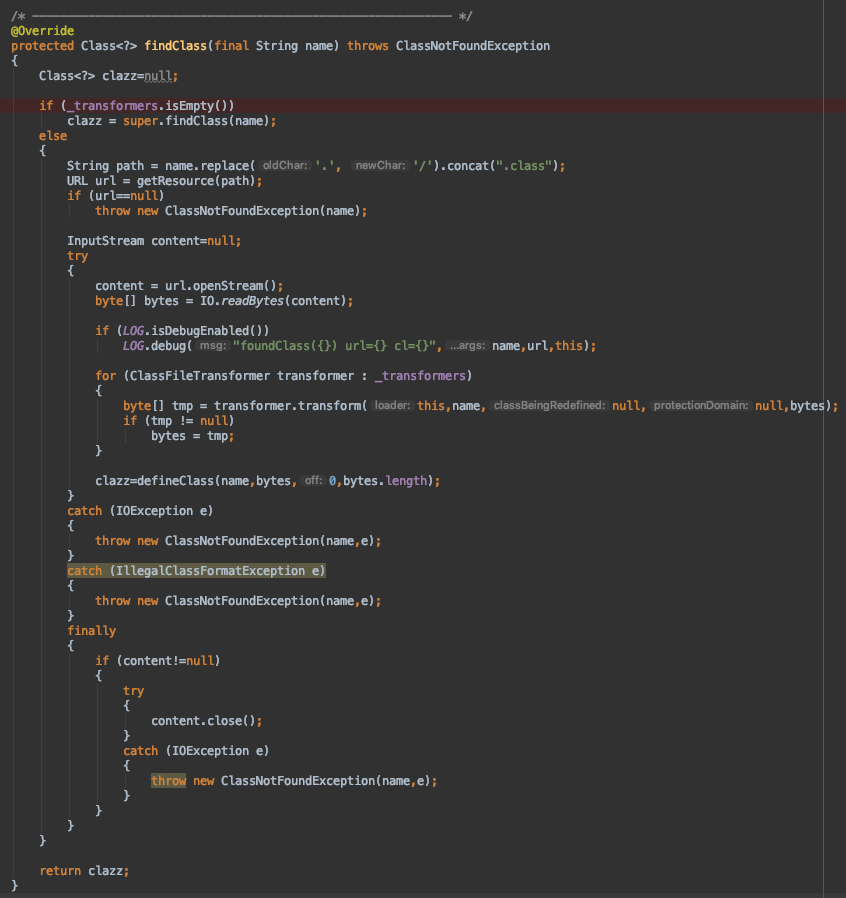Click the highlighted 'throw' keyword in the finally block
Image resolution: width=846 pixels, height=898 pixels.
tap(168, 781)
